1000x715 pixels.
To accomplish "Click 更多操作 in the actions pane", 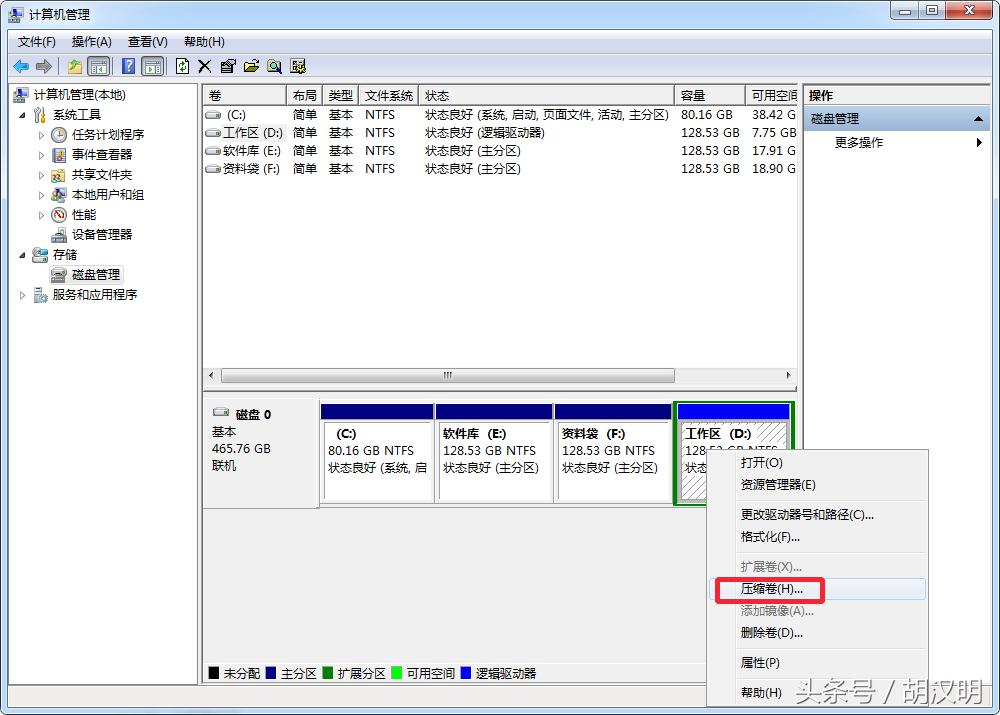I will (859, 143).
